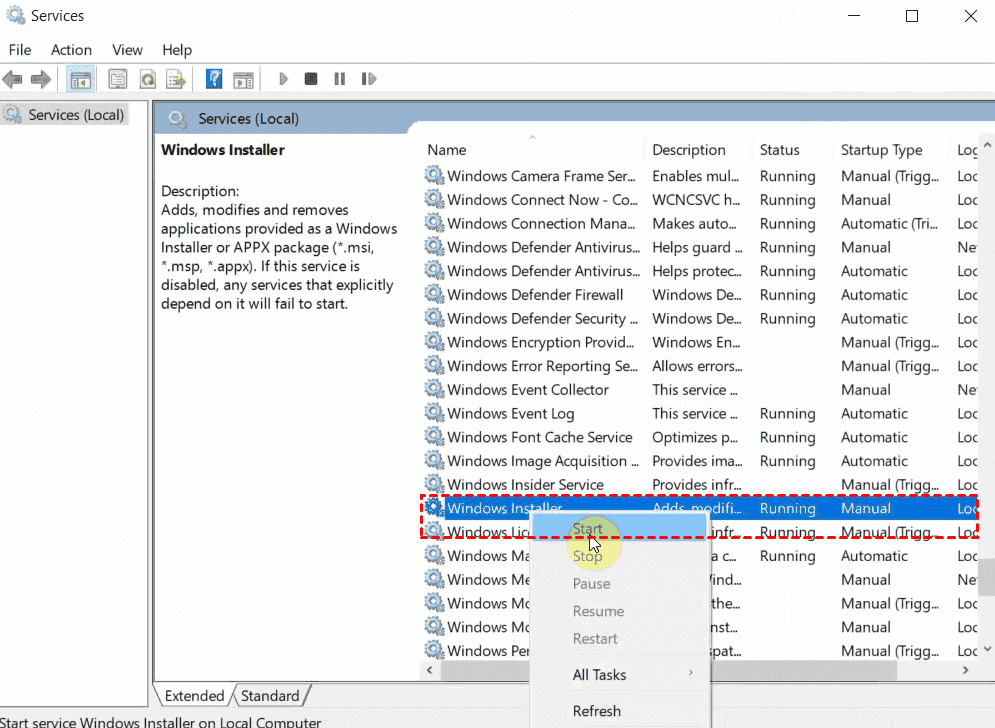Click gear icon of Windows Event Log

(434, 412)
